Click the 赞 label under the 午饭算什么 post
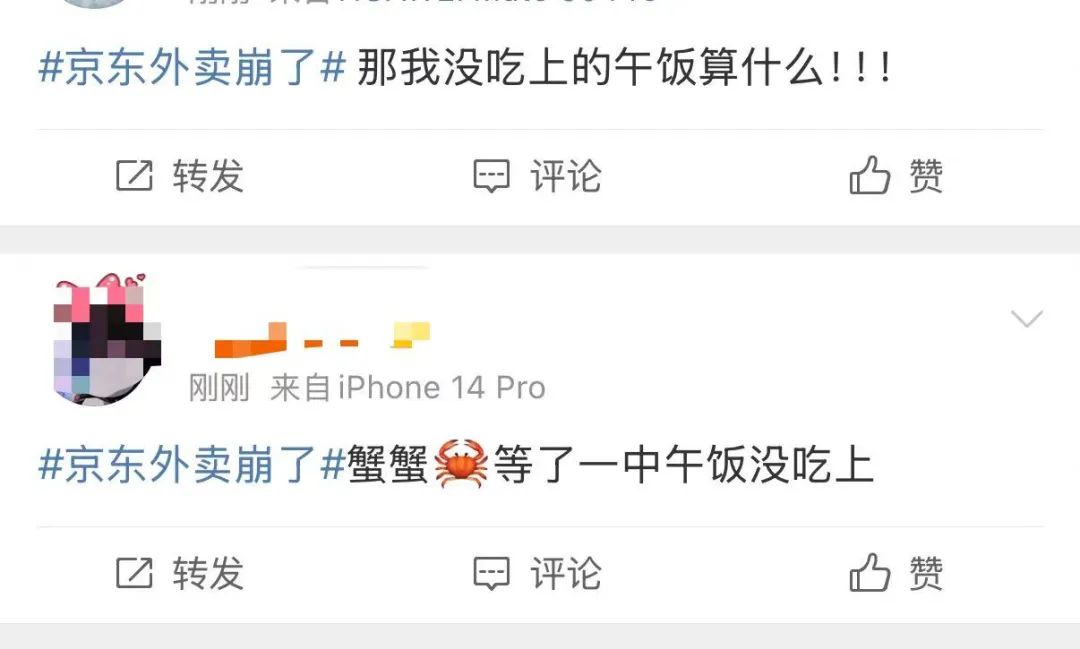This screenshot has height=649, width=1080. pos(926,175)
